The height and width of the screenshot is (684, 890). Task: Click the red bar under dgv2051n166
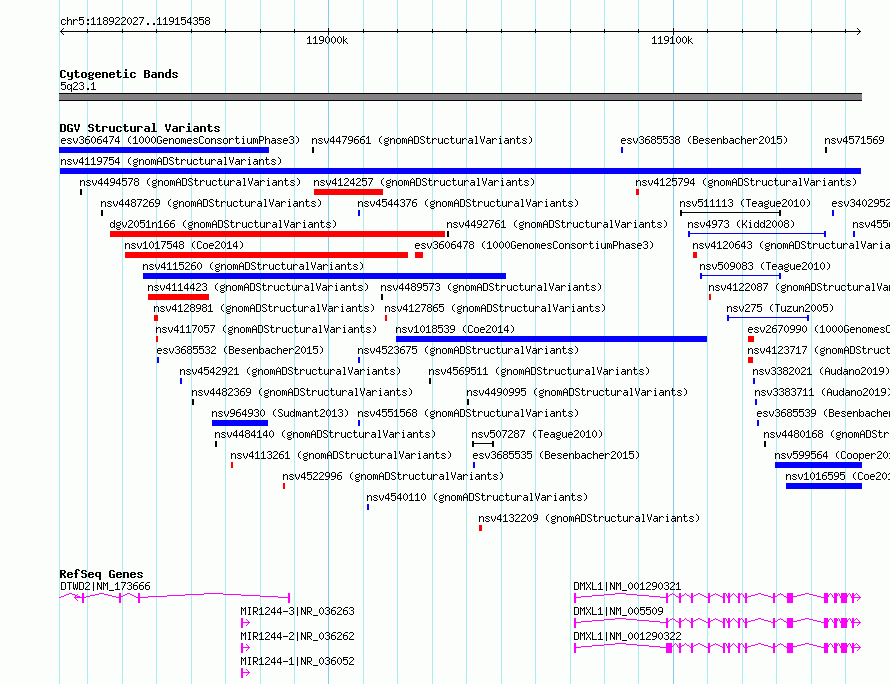(x=278, y=234)
